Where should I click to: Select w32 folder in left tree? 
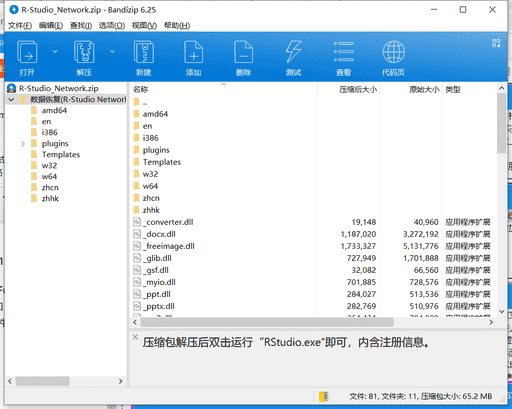(x=49, y=165)
